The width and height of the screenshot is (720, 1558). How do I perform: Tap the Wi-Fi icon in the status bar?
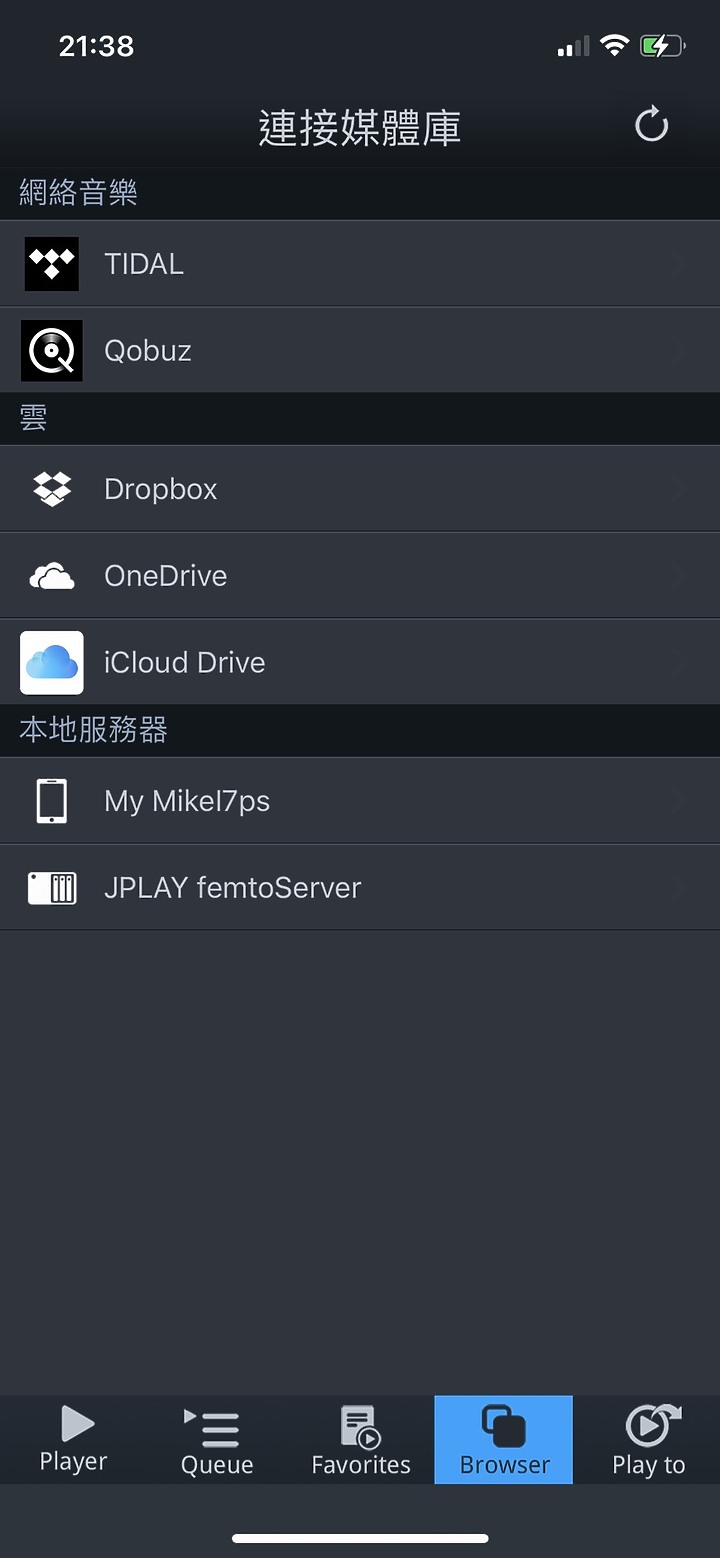click(x=614, y=45)
